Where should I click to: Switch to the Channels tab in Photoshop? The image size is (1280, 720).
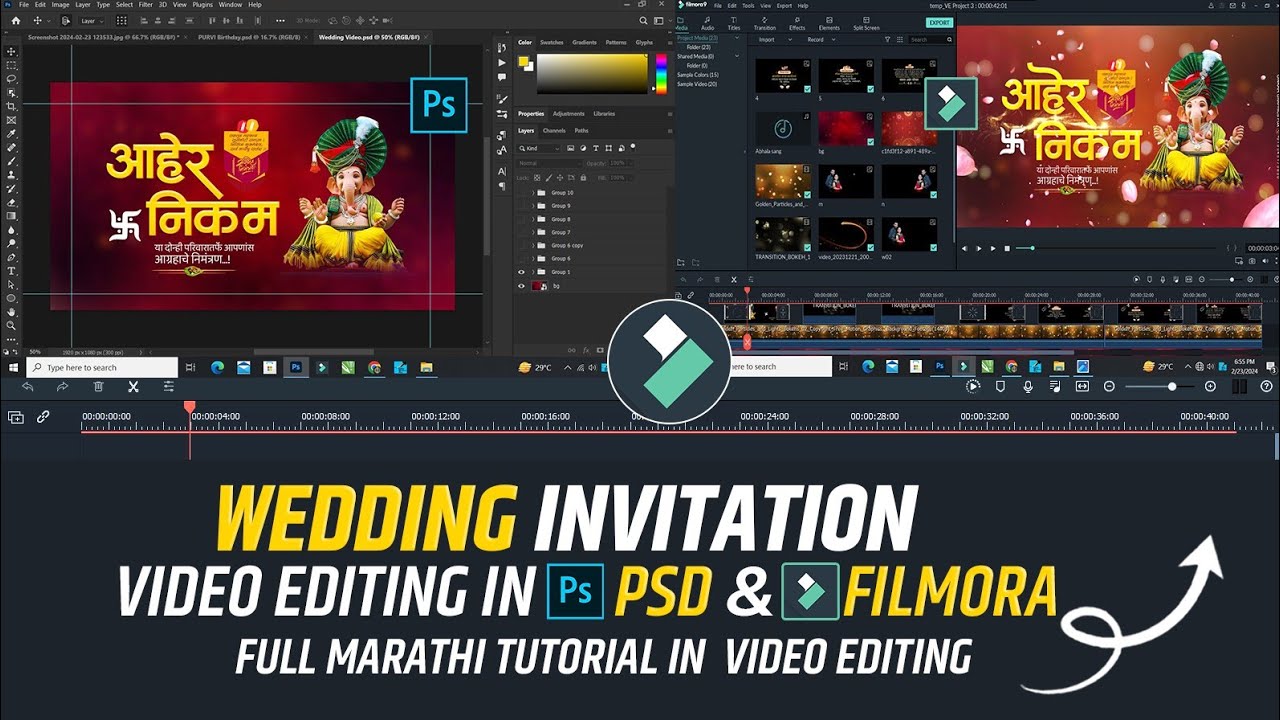pyautogui.click(x=553, y=130)
